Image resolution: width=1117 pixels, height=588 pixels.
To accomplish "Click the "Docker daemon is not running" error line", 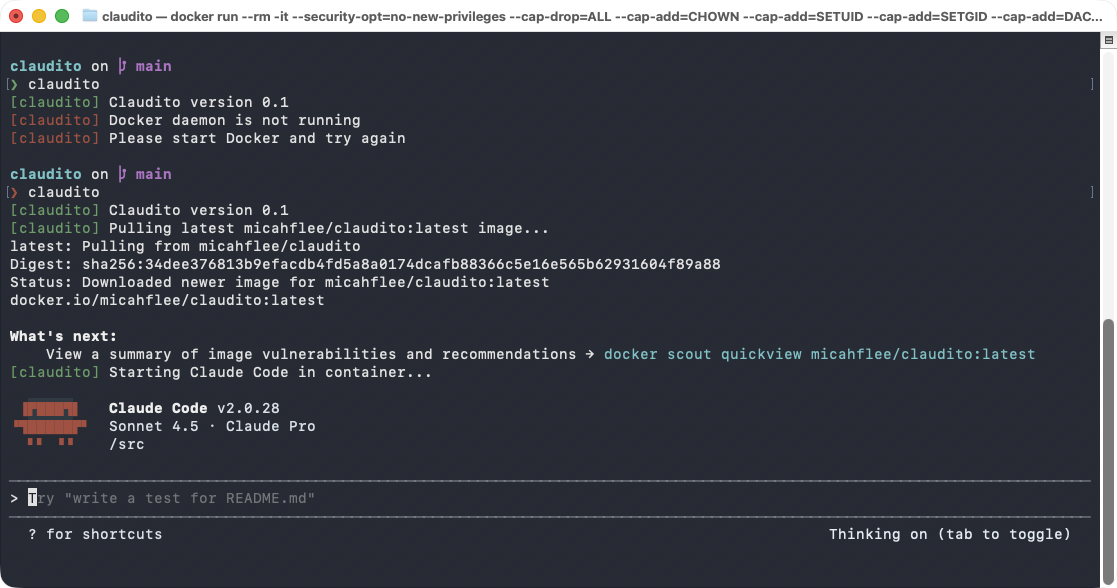I will (x=234, y=120).
